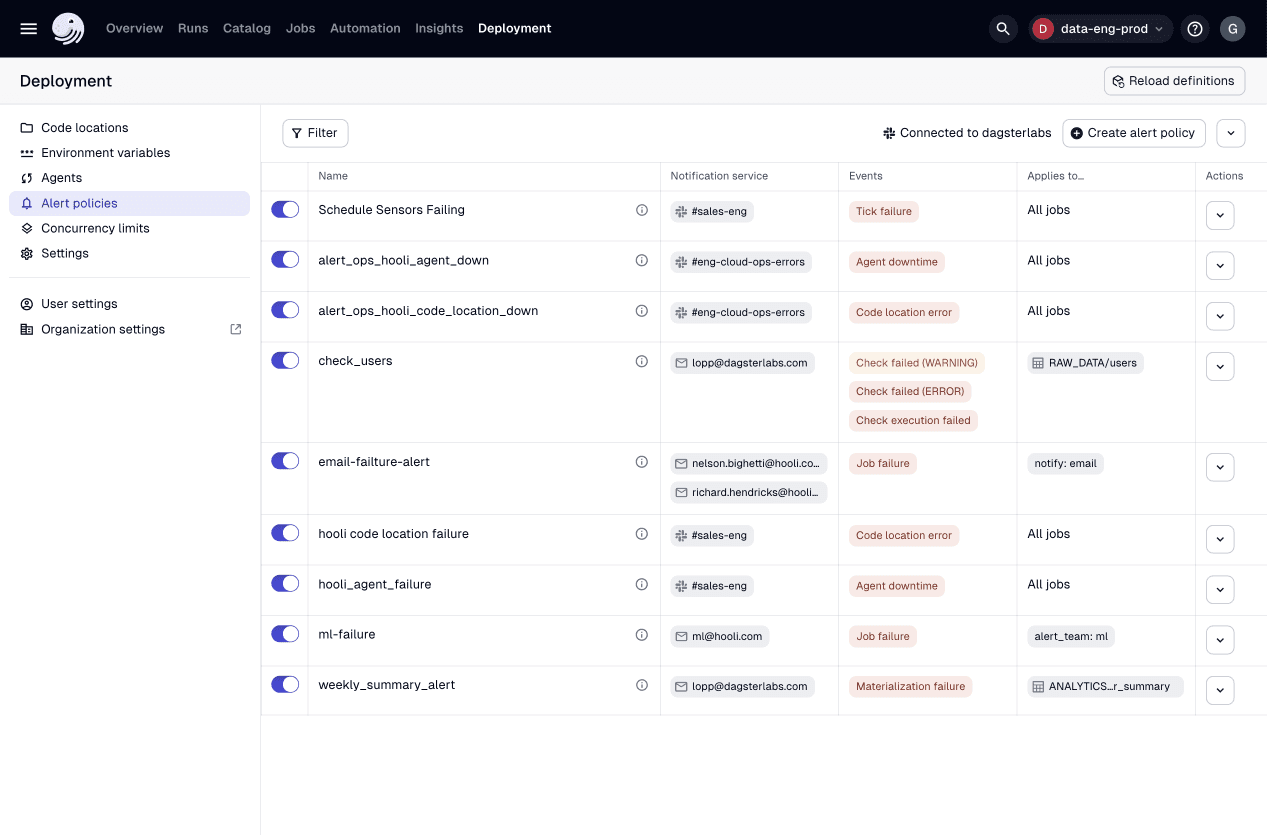This screenshot has width=1267, height=835.
Task: Open the Automation menu item
Action: coord(365,28)
